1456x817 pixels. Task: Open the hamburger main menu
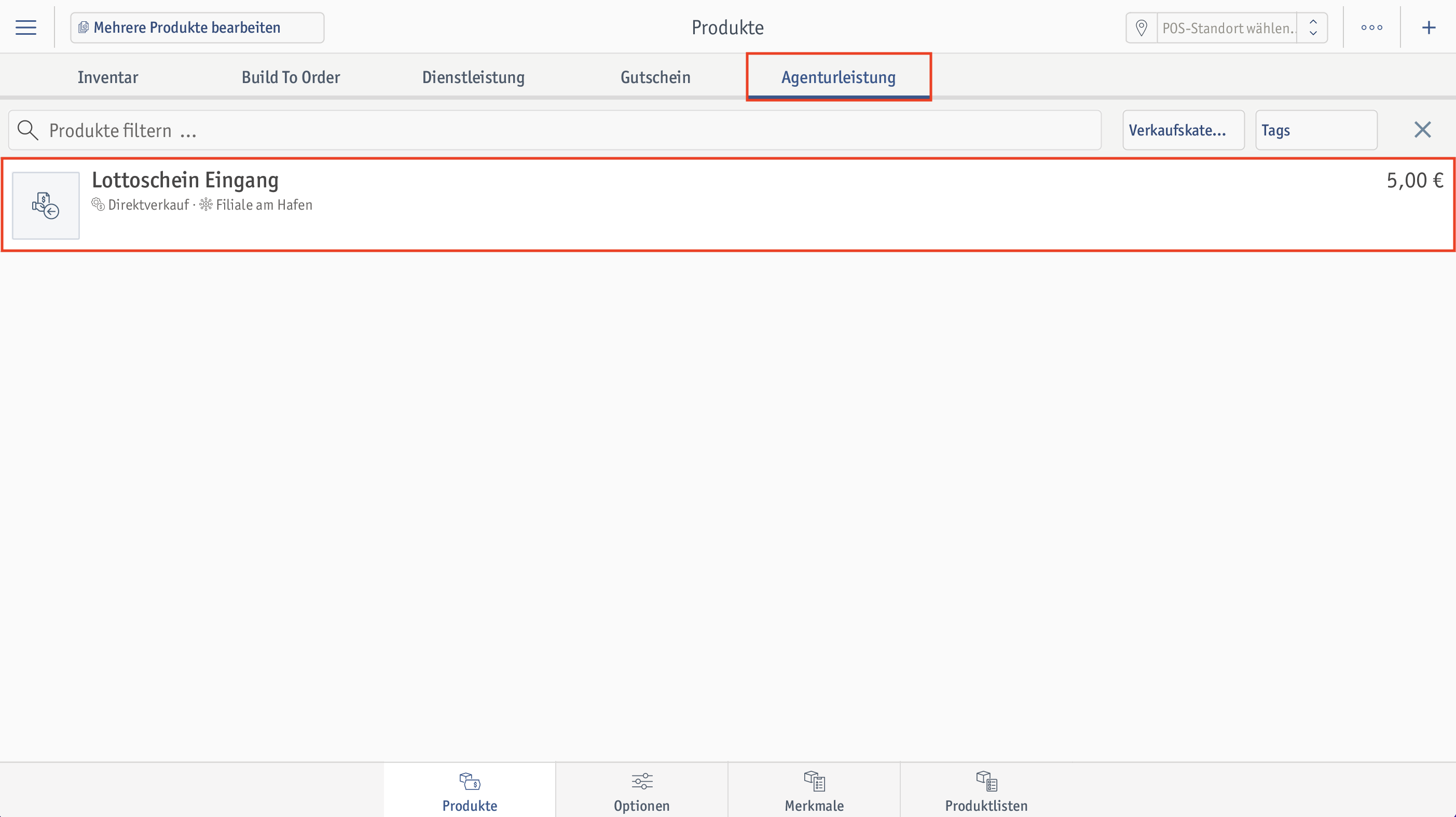click(26, 28)
